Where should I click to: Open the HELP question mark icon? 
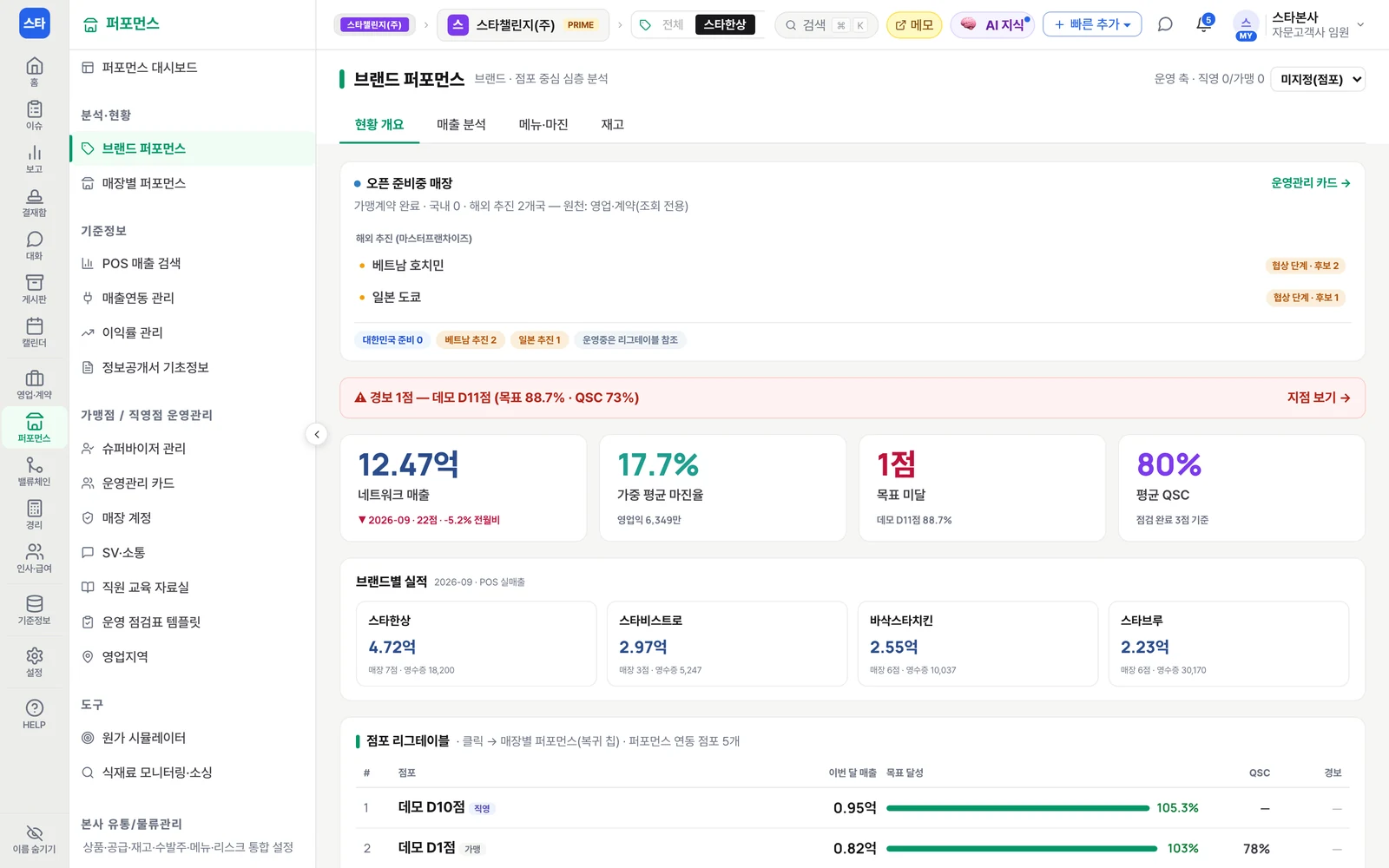(x=34, y=713)
